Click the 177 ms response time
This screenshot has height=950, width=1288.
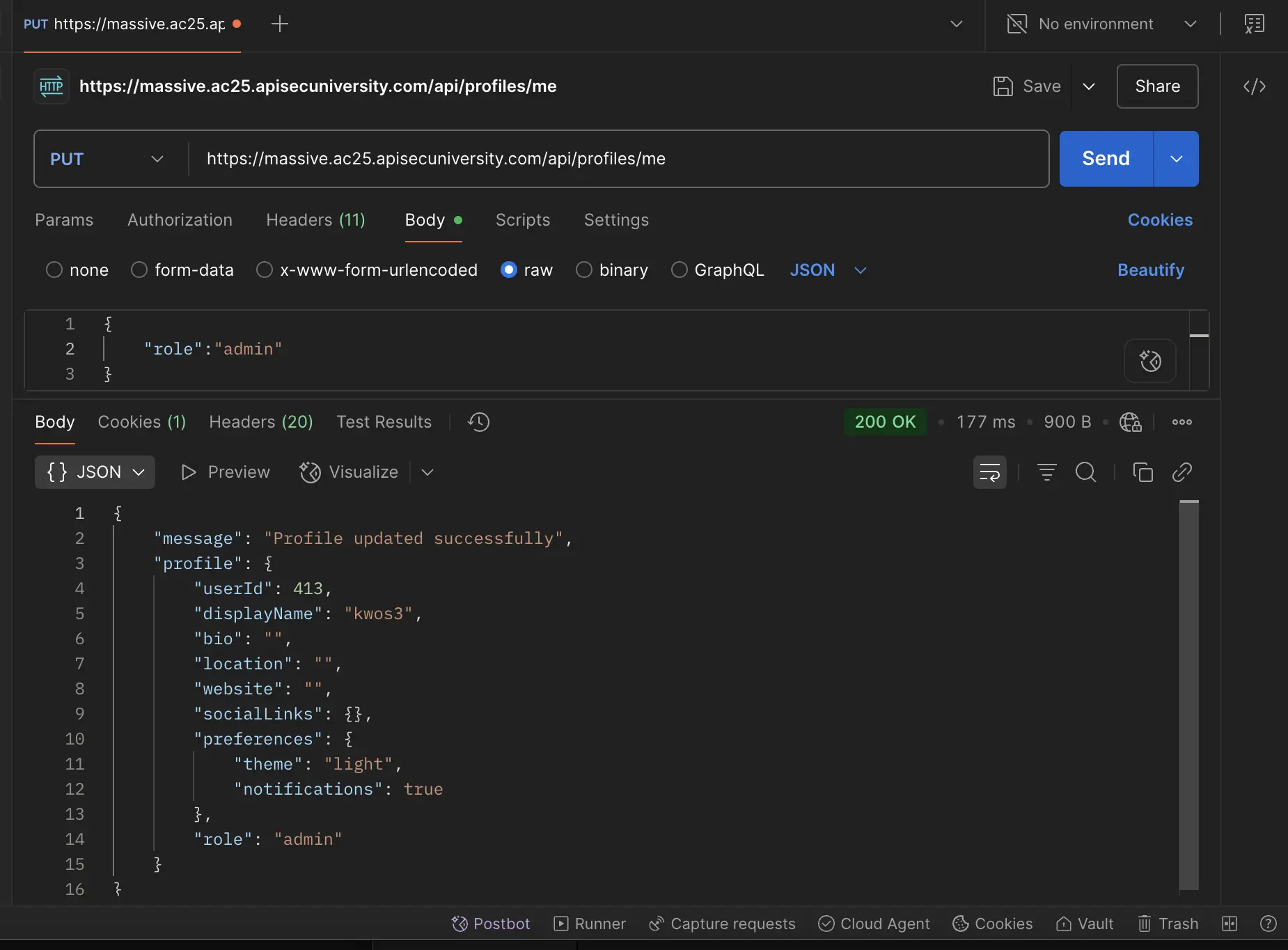tap(985, 422)
